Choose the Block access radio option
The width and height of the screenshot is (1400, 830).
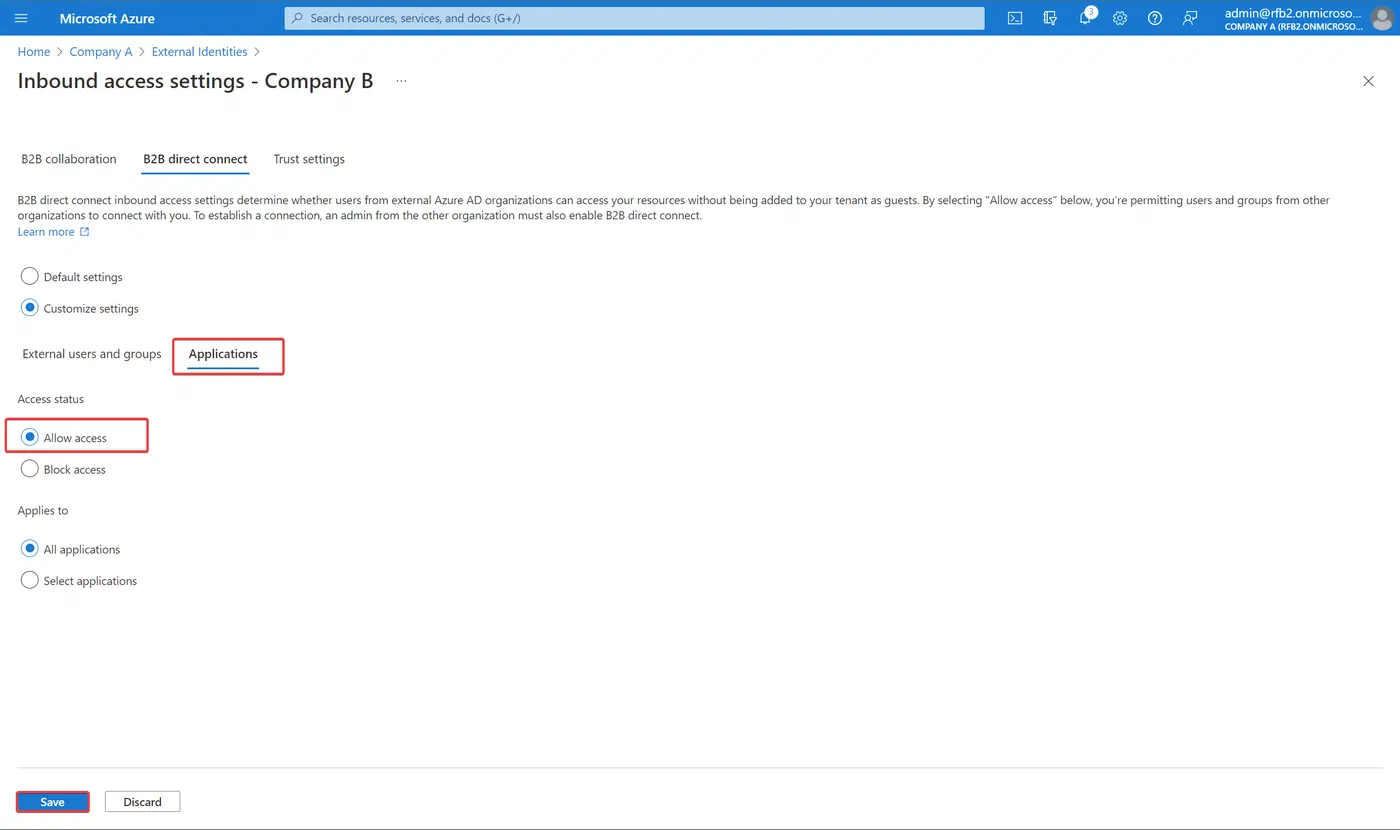[30, 469]
